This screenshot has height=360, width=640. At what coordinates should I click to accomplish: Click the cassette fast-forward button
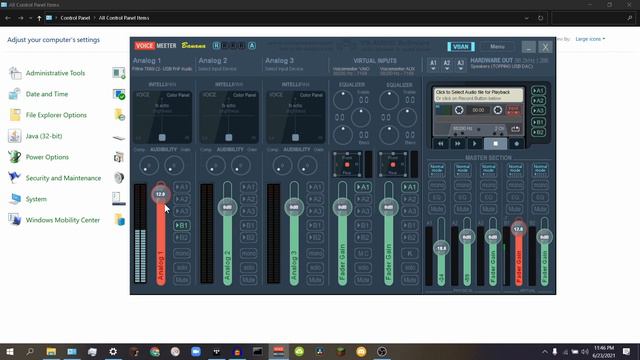458,144
